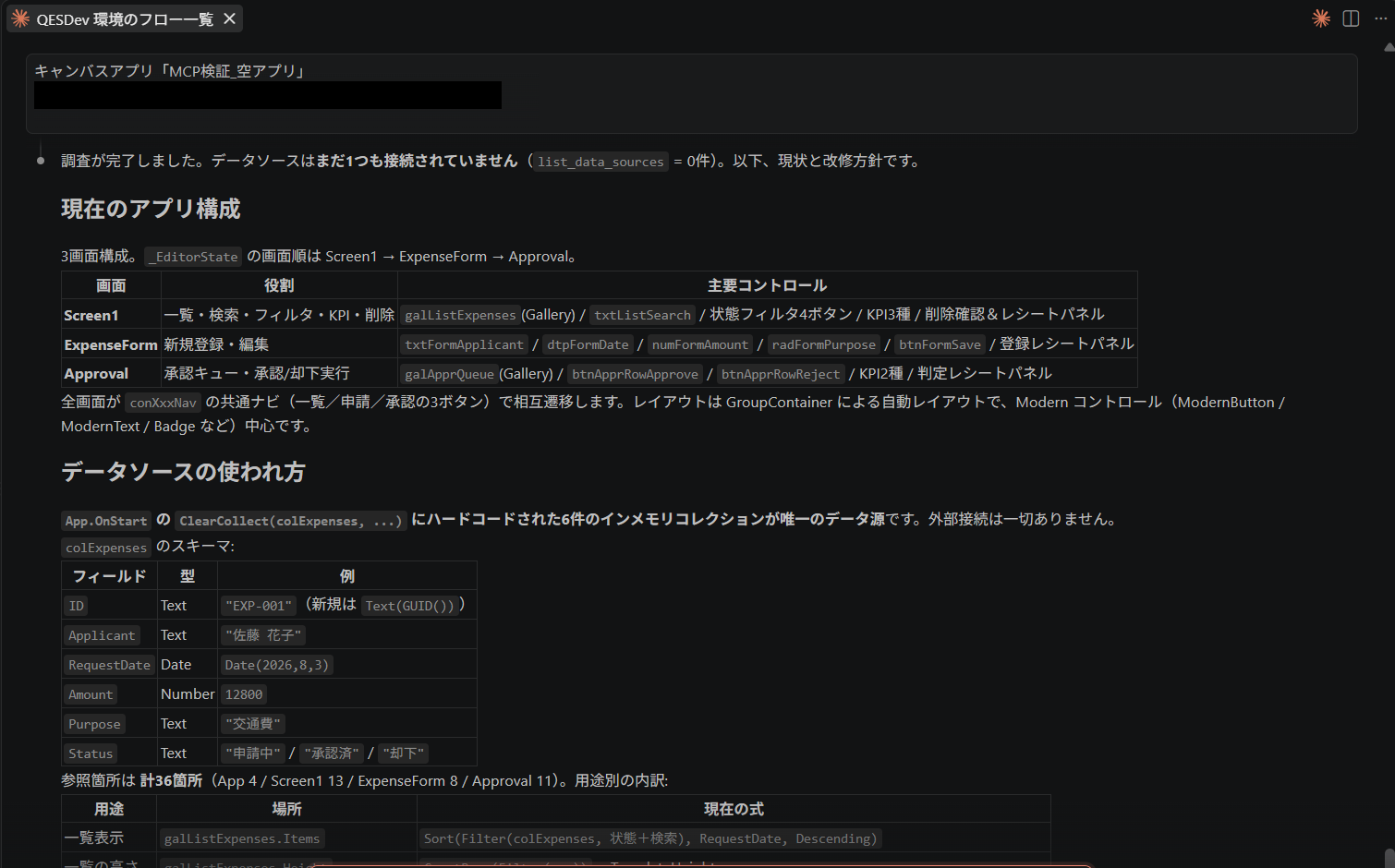This screenshot has height=868, width=1395.
Task: Click the Text(GUID()) code snippet
Action: (410, 606)
